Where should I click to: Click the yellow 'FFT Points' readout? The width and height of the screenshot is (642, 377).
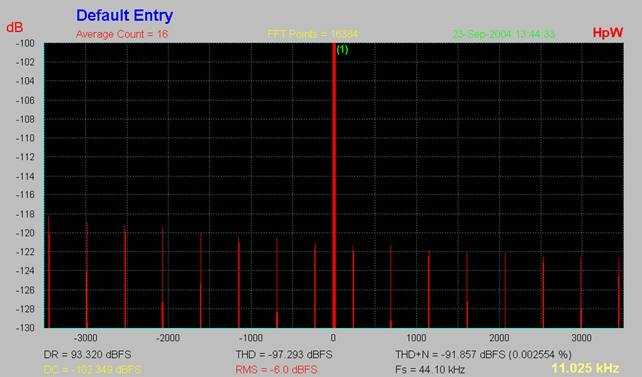coord(313,34)
